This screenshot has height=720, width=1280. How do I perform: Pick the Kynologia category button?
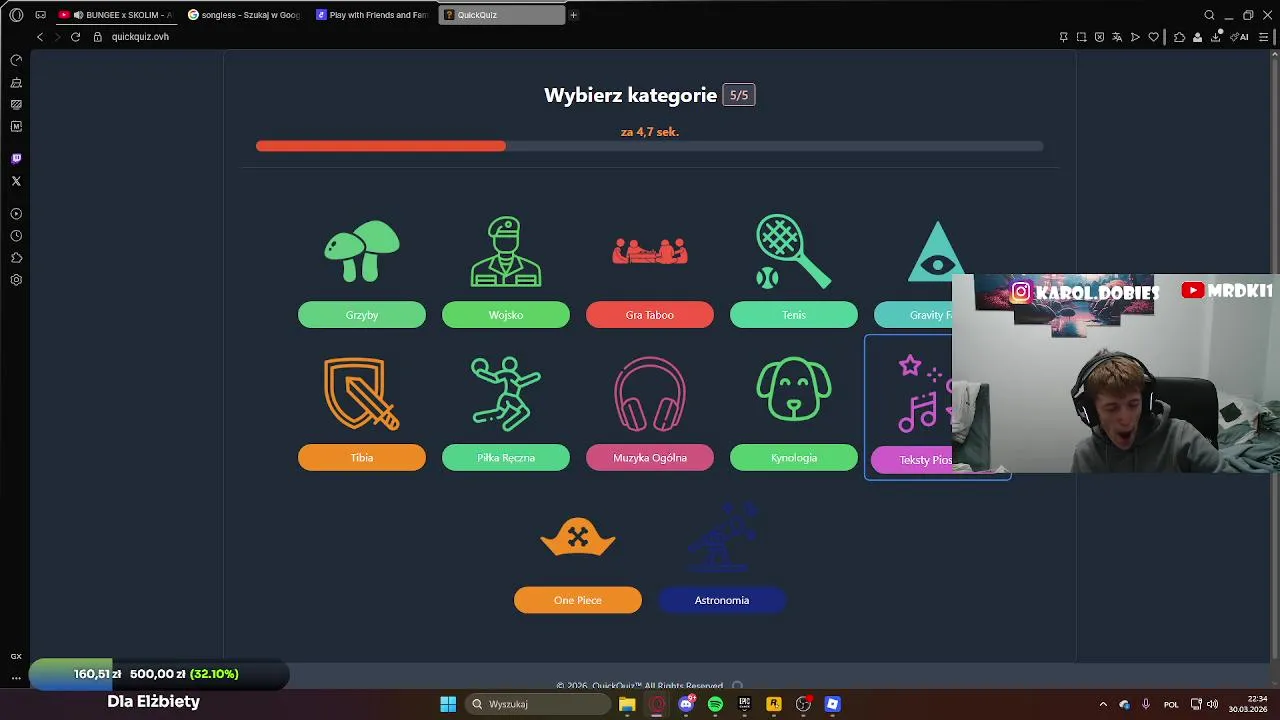794,458
